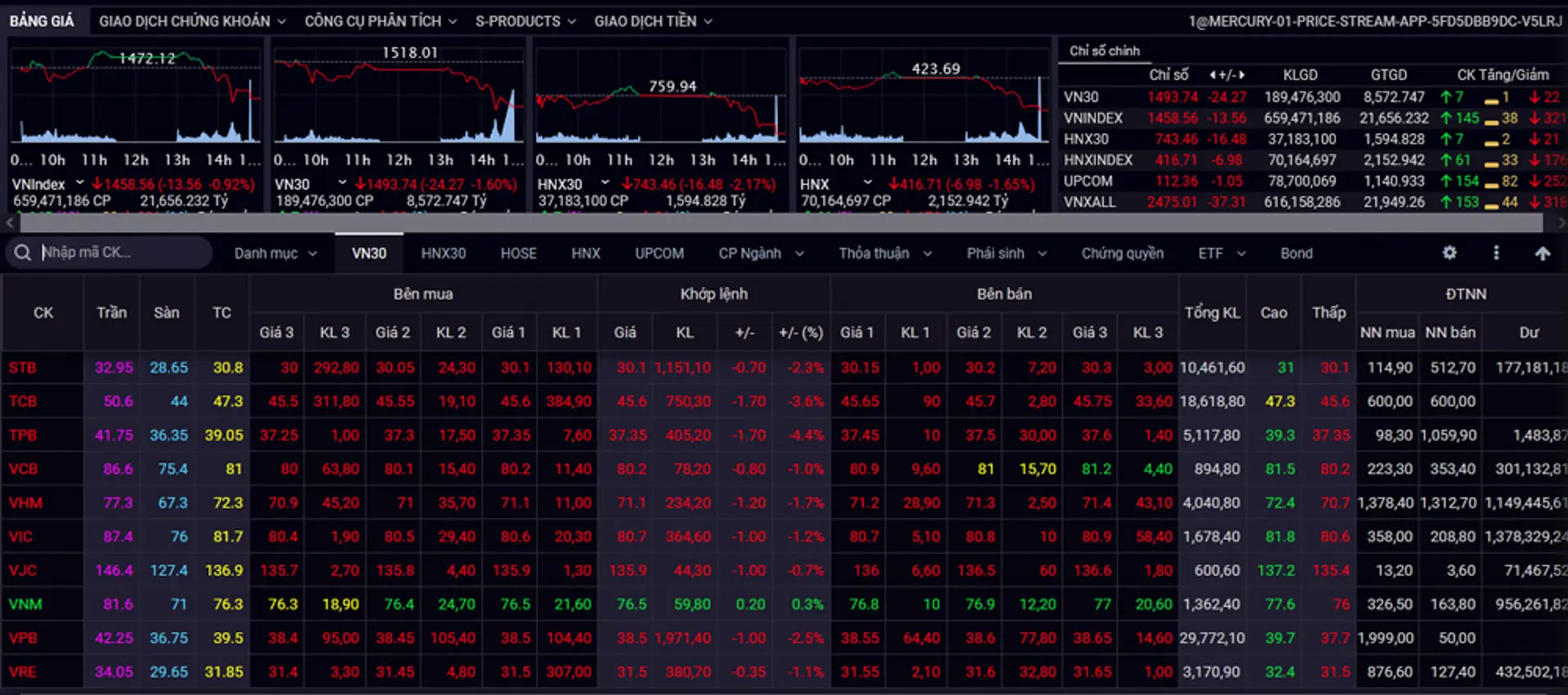Toggle the +/- switch arrows in Chỉ số chính header
Screen dimensions: 1568x695
click(1227, 75)
